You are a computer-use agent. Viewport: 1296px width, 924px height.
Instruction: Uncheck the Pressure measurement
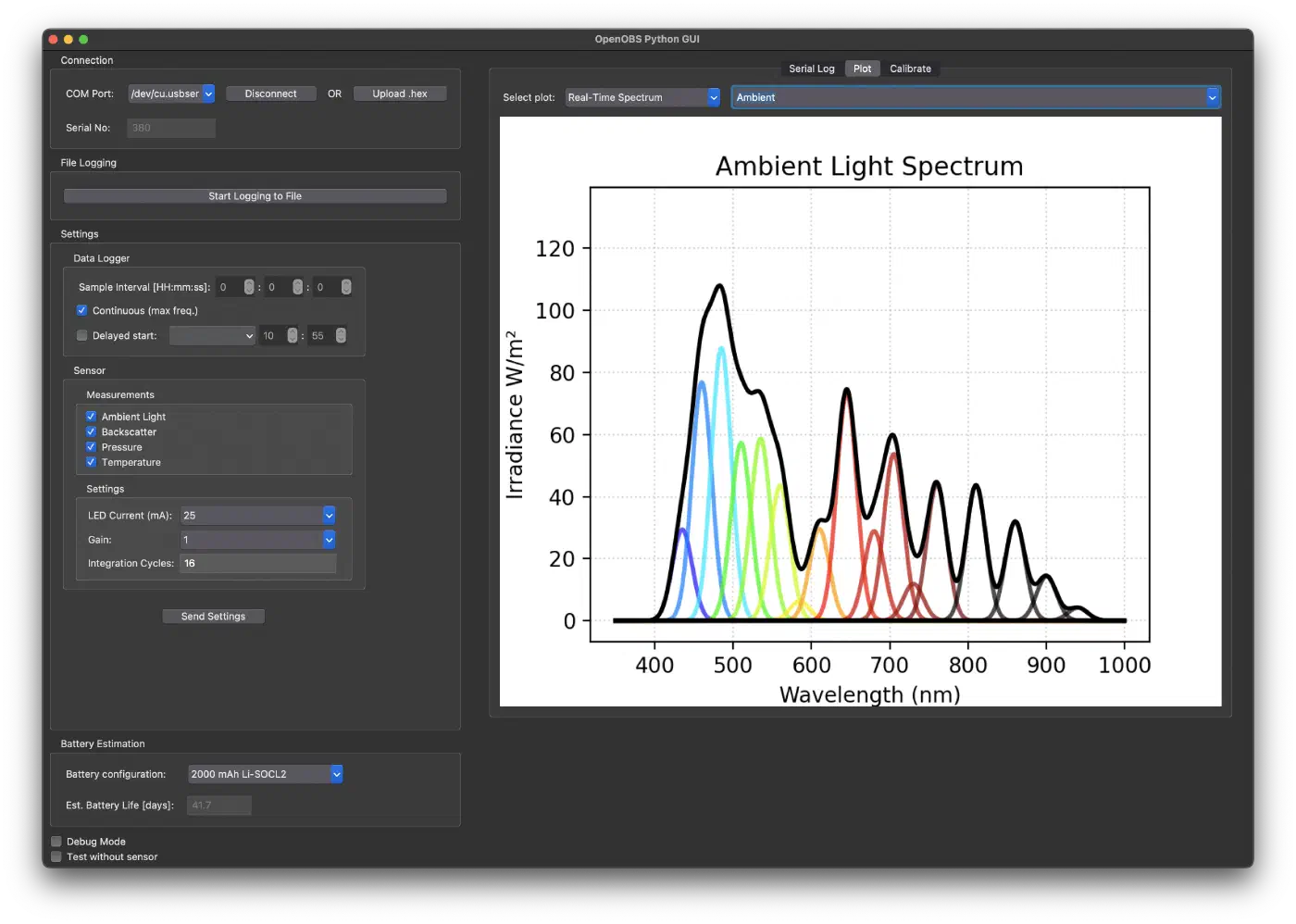(x=91, y=447)
